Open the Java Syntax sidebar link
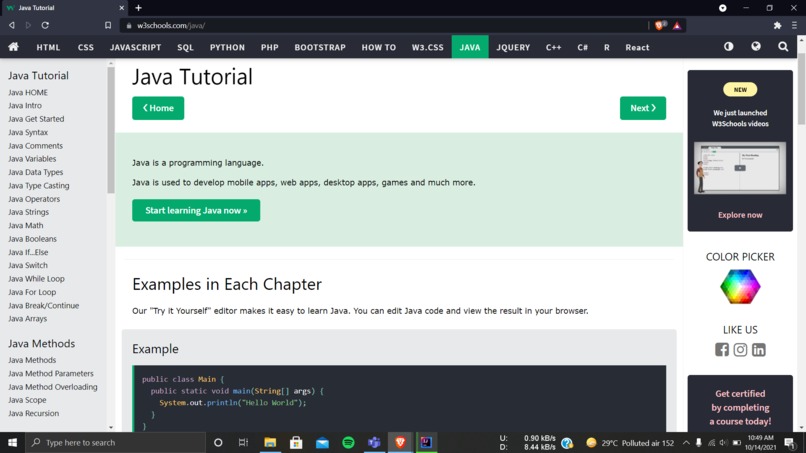Viewport: 806px width, 453px height. click(28, 132)
